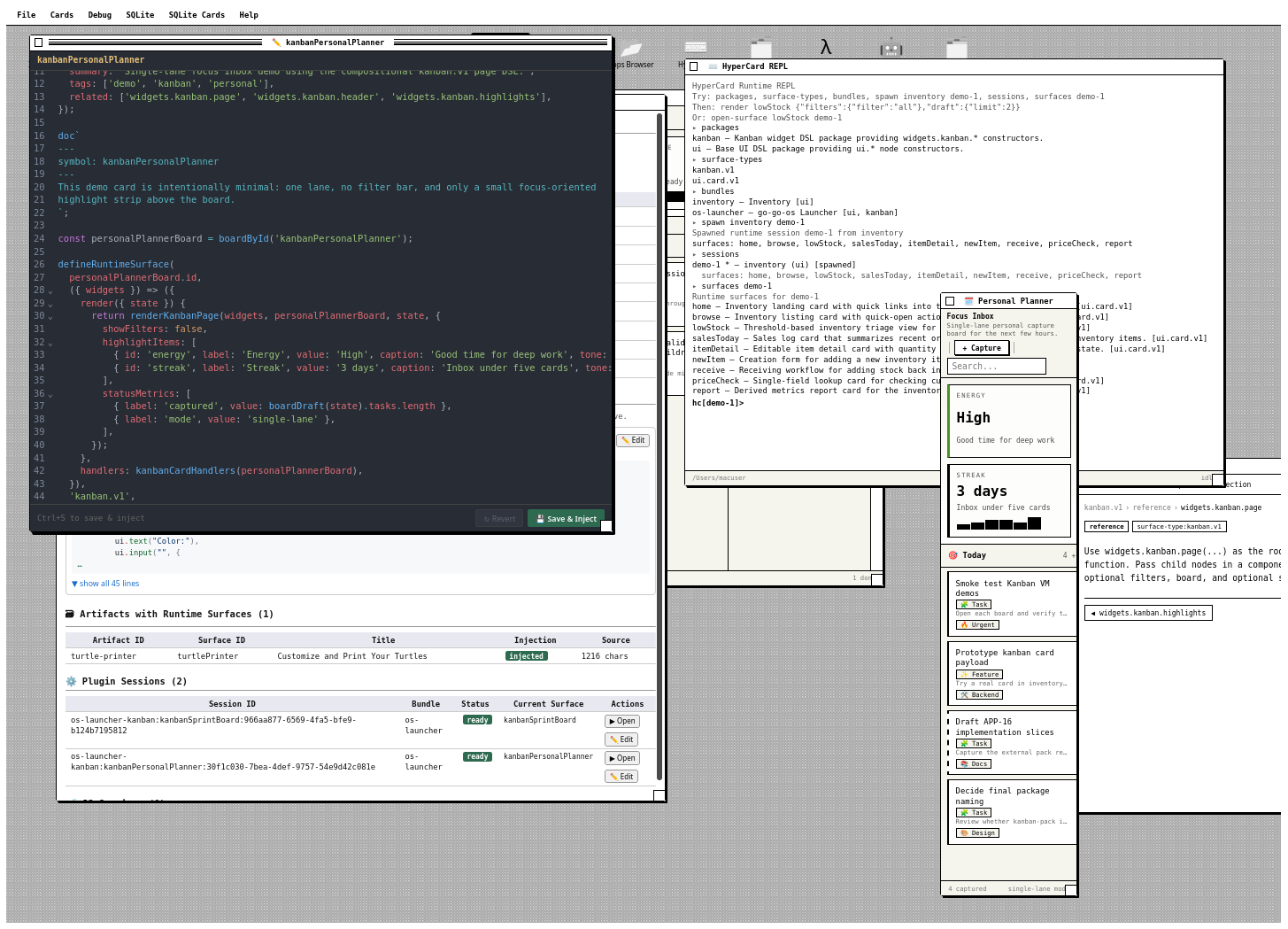Click calendar icon in Personal Planner title bar
Screen dimensions: 1288x929
click(x=968, y=301)
